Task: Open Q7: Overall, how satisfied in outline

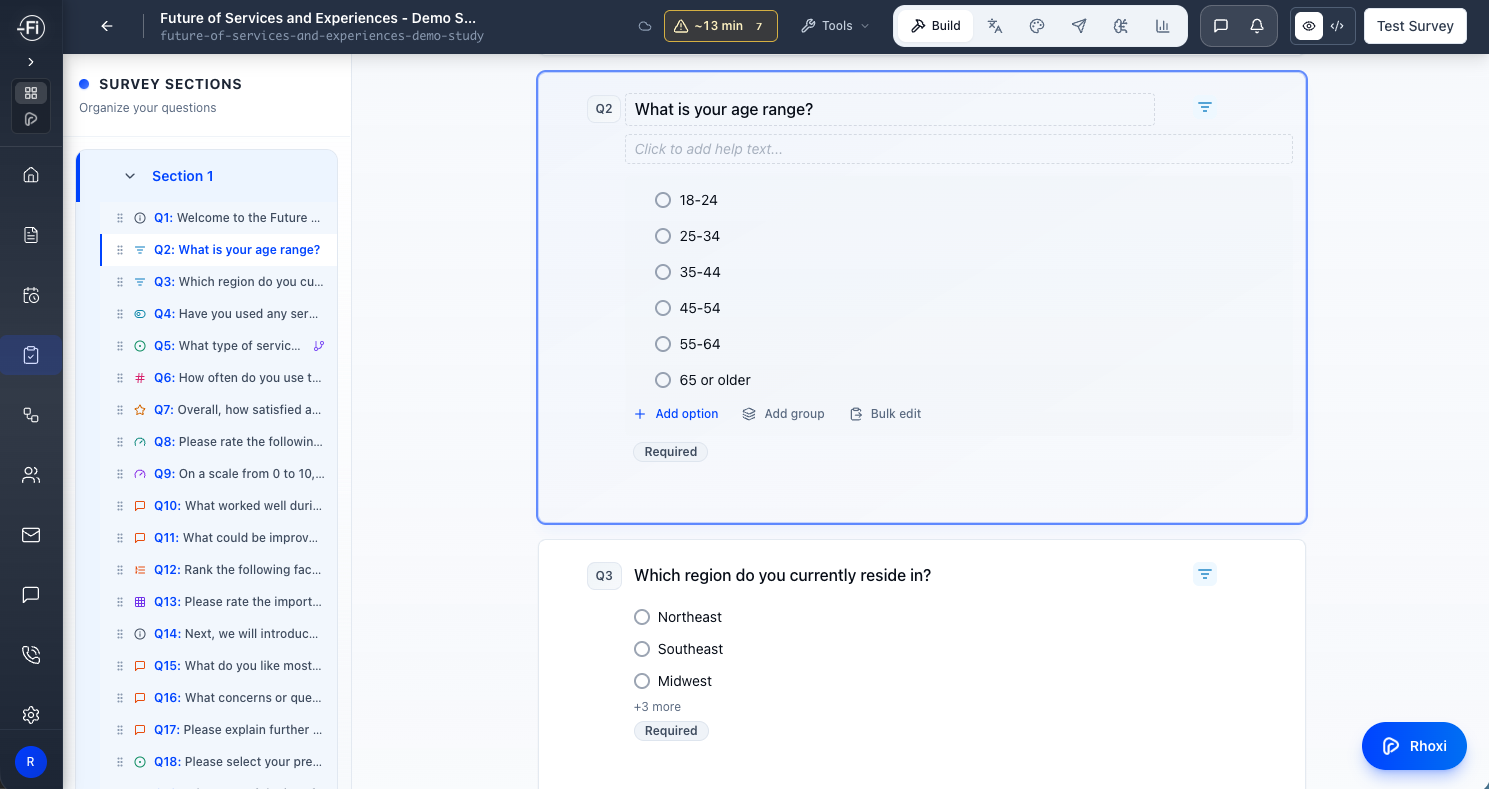Action: (218, 410)
